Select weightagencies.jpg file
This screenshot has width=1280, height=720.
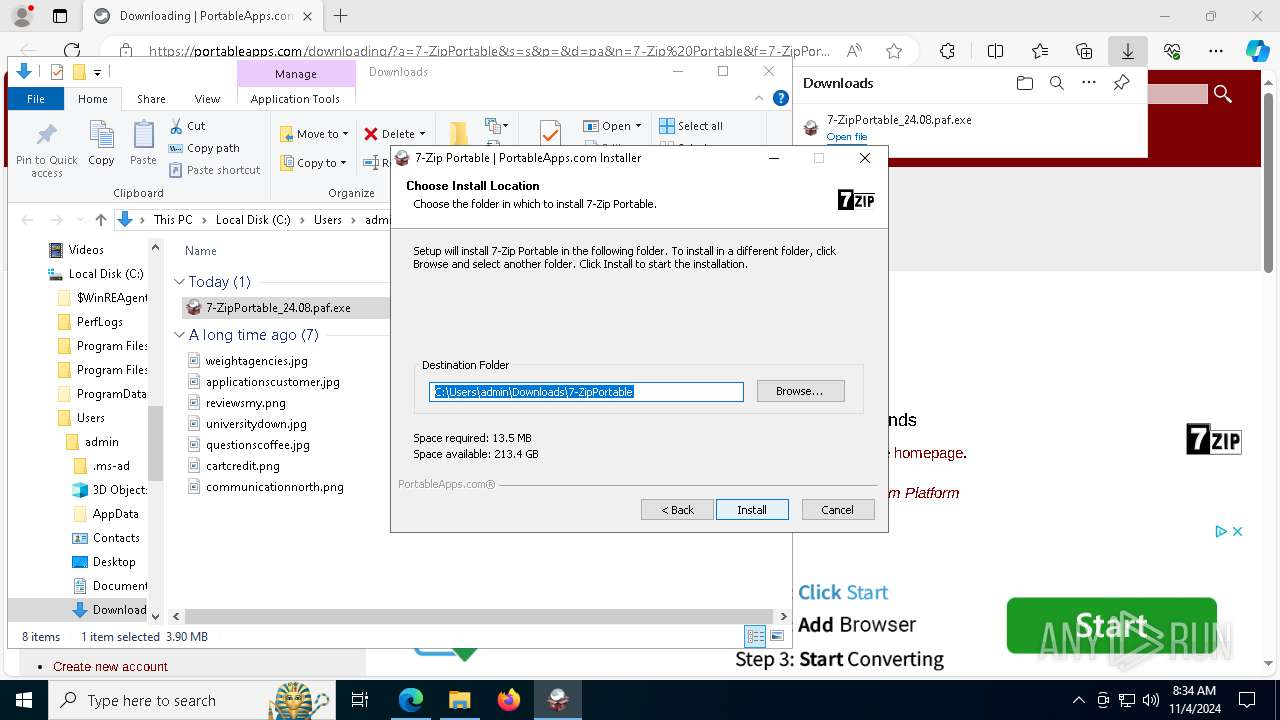point(257,361)
